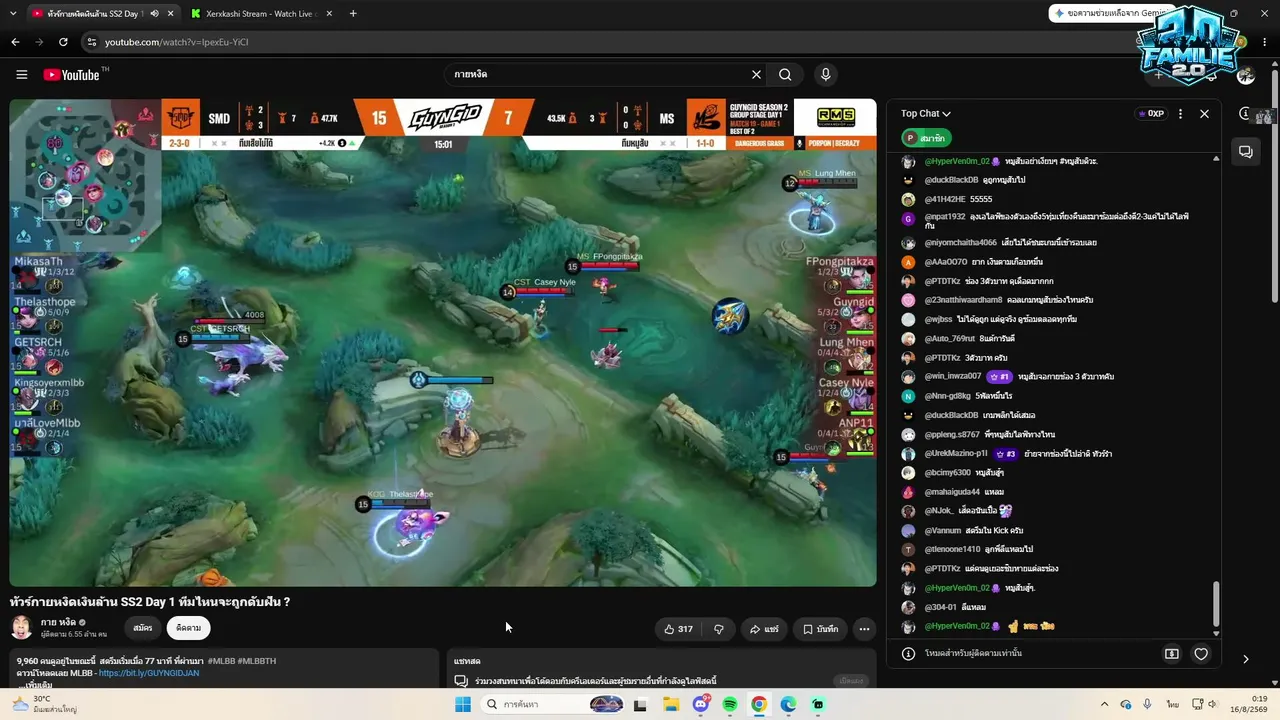
Task: Clear the YouTube search box text
Action: click(756, 74)
